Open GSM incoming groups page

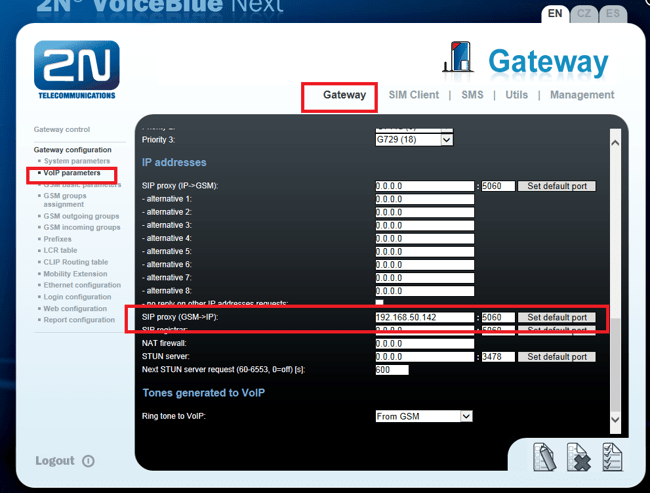click(82, 227)
